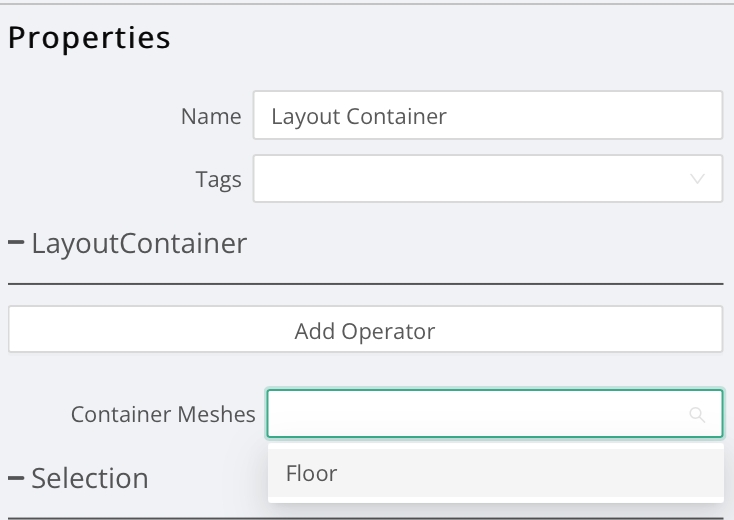This screenshot has width=734, height=520.
Task: Collapse the LayoutContainer section minus icon
Action: (x=17, y=243)
